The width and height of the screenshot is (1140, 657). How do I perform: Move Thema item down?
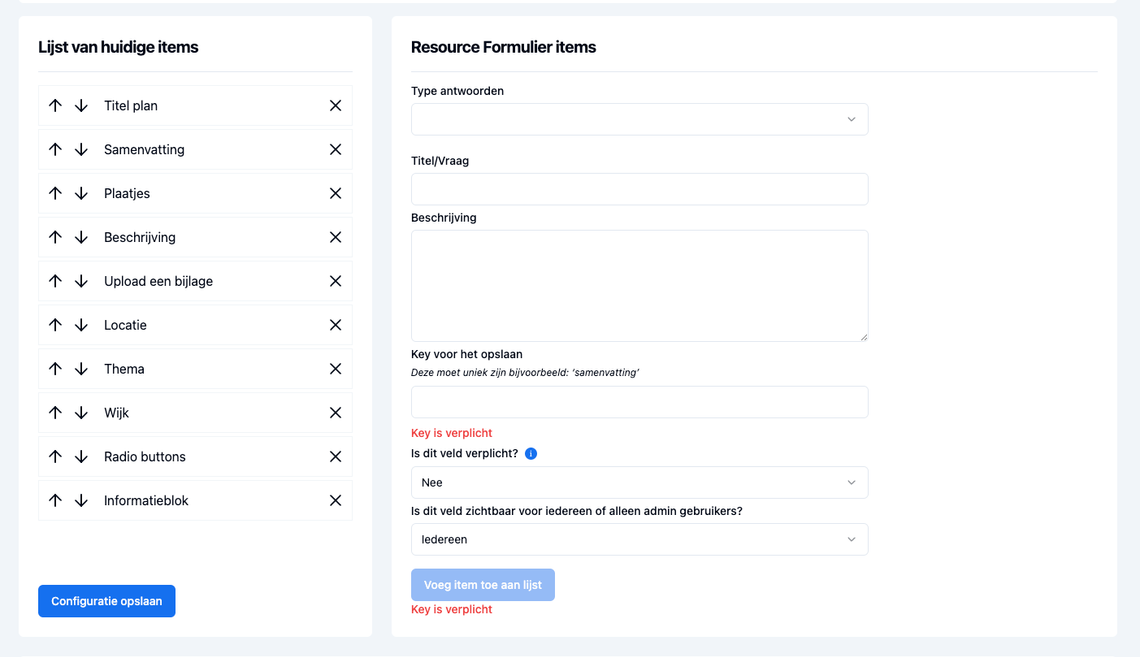(81, 369)
